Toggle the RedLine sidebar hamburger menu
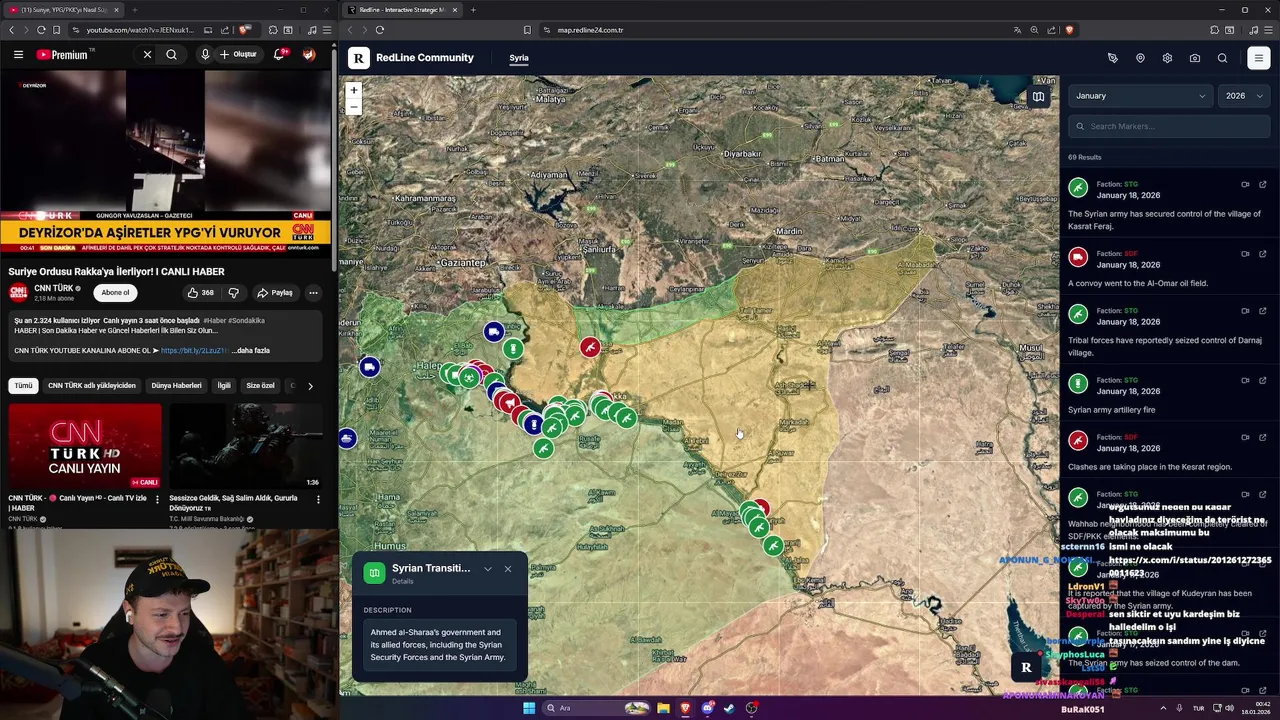The height and width of the screenshot is (720, 1280). 1259,58
